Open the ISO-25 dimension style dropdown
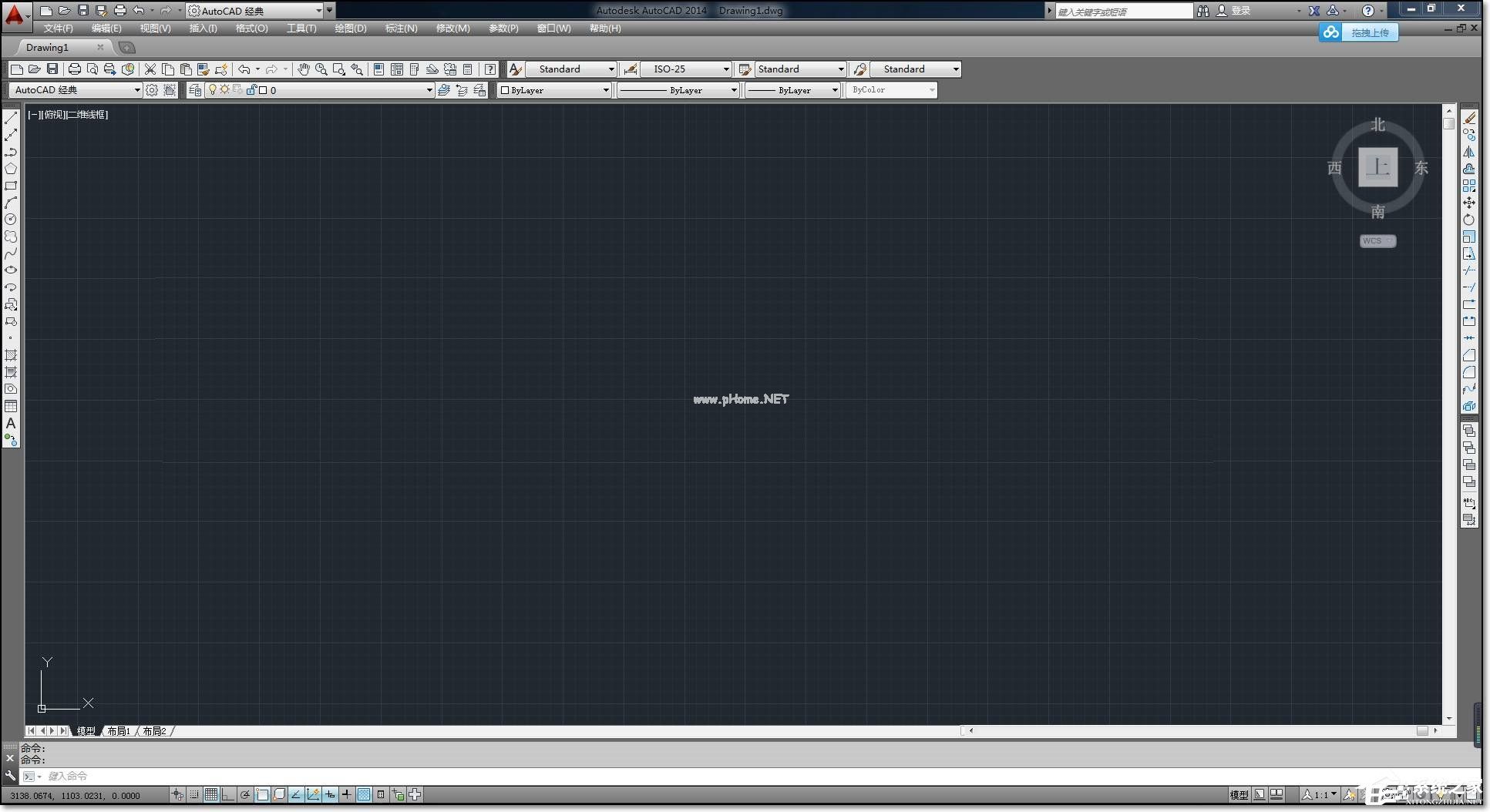This screenshot has width=1490, height=812. coord(725,69)
